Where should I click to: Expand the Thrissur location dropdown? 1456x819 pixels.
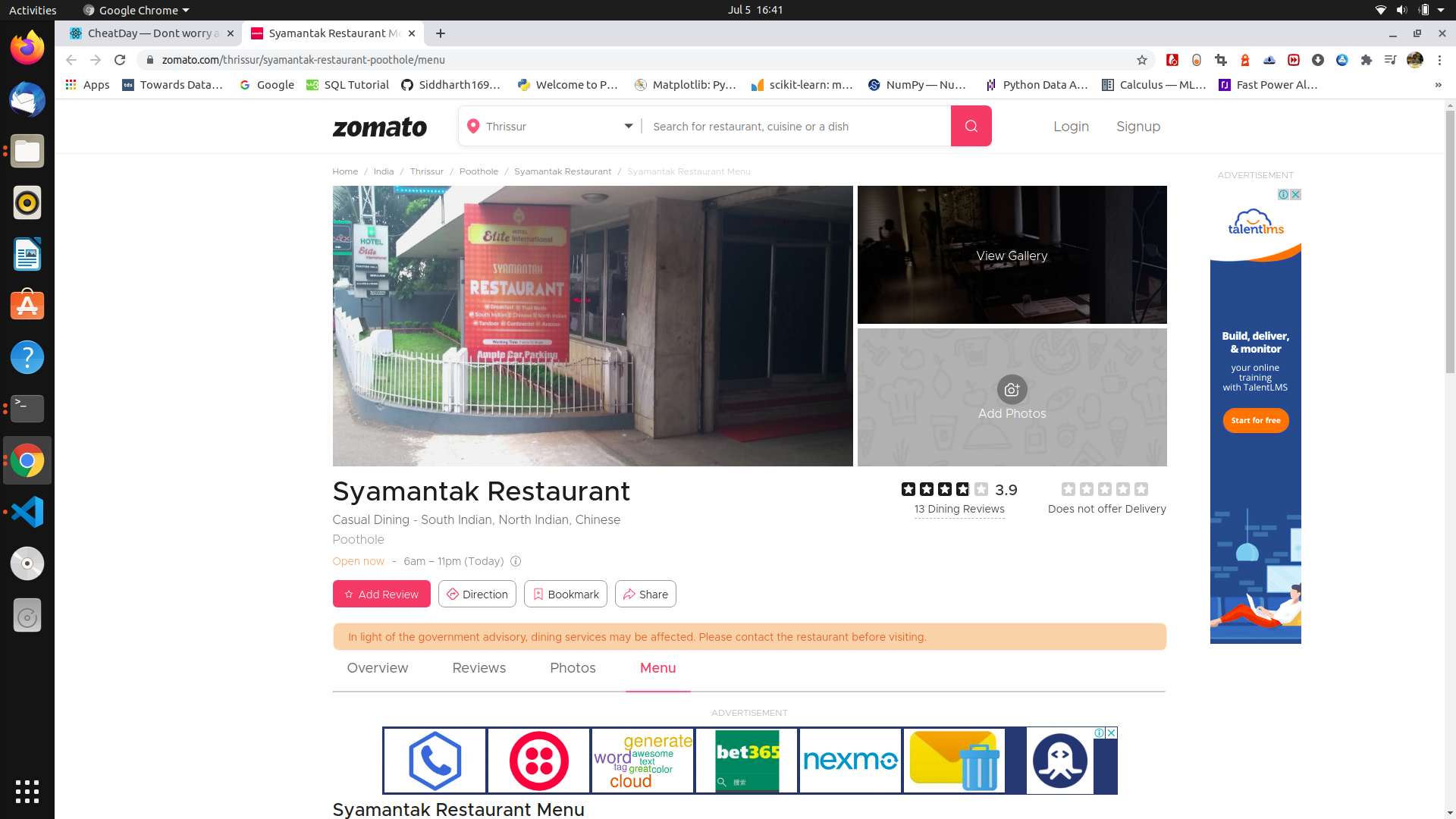pyautogui.click(x=629, y=126)
